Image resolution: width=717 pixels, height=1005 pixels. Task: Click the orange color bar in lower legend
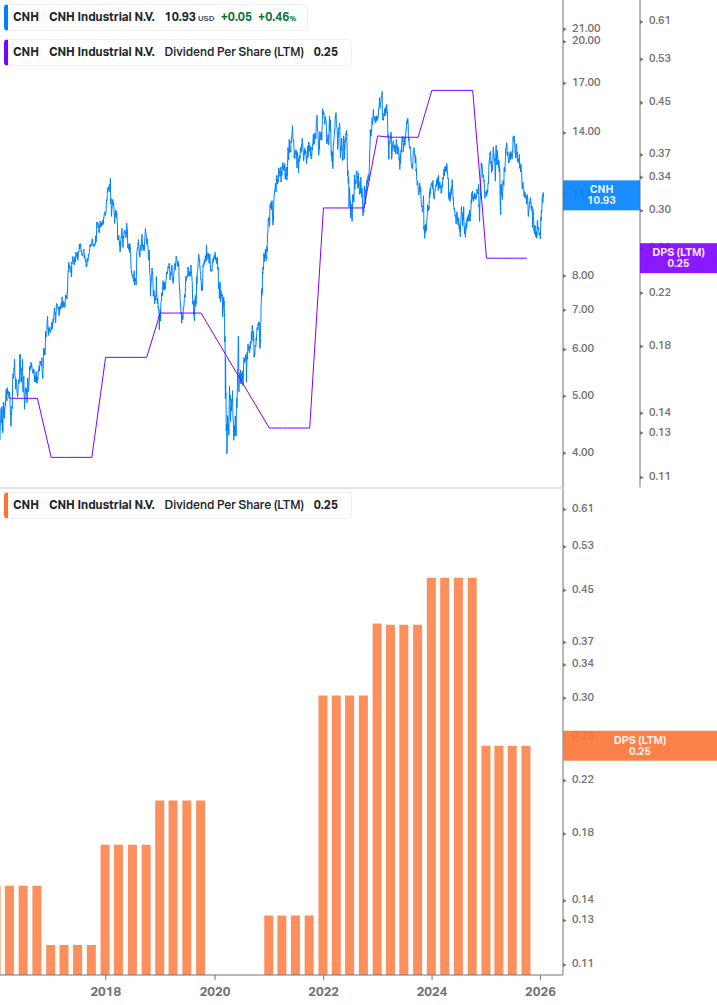[x=6, y=505]
